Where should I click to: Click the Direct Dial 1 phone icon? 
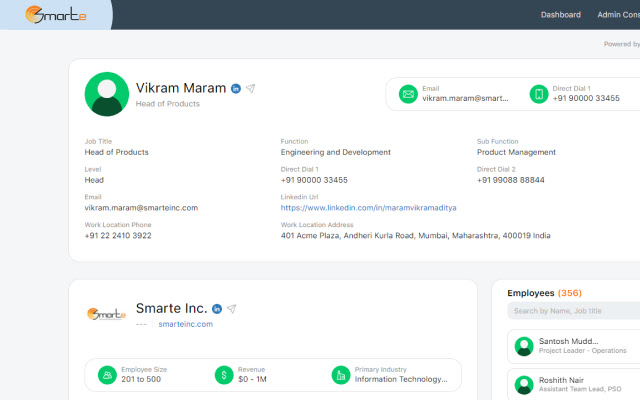pyautogui.click(x=539, y=94)
